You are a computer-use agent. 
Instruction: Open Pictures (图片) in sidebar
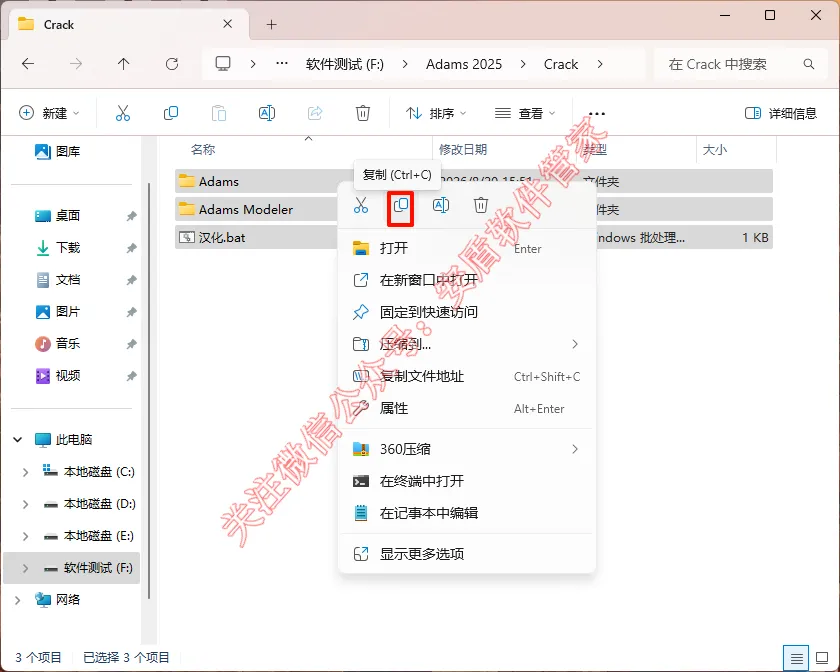tap(57, 312)
